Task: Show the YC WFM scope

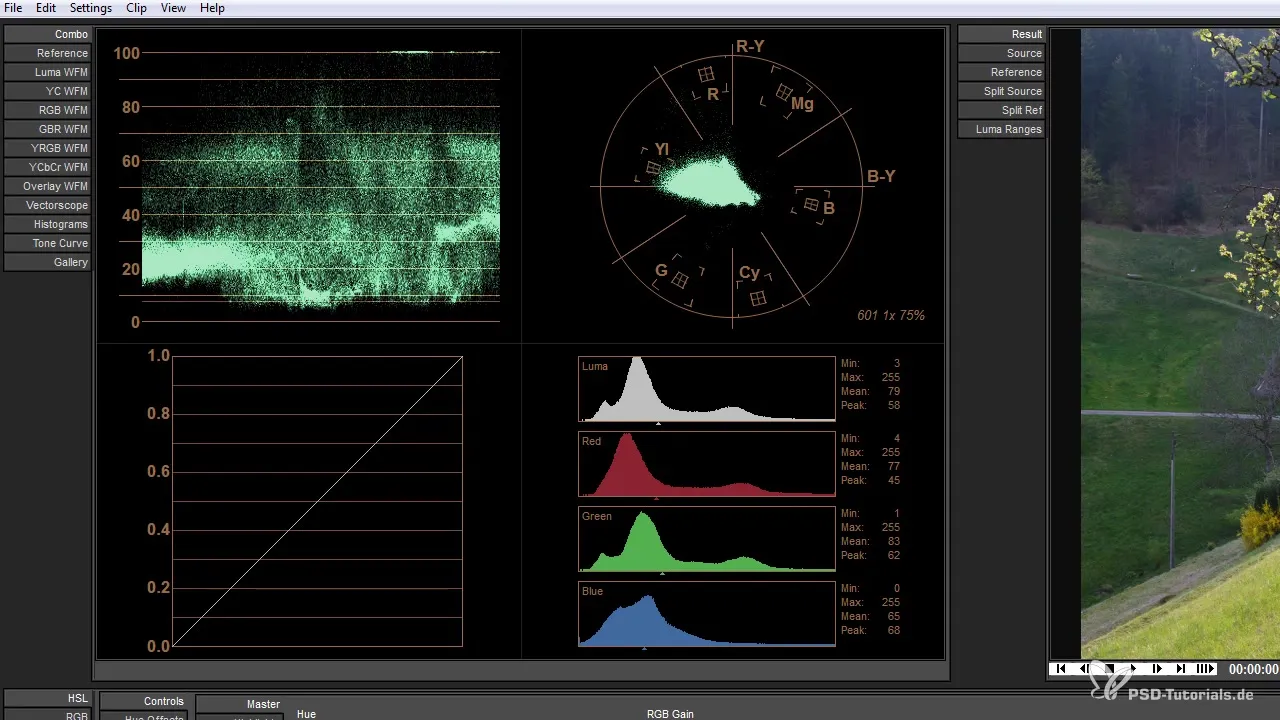Action: click(x=47, y=91)
